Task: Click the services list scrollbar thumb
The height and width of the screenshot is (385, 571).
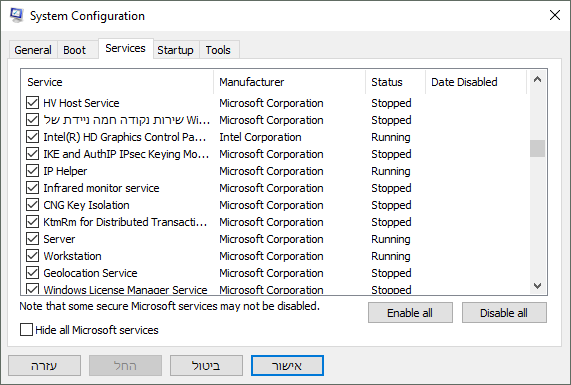Action: click(x=537, y=148)
